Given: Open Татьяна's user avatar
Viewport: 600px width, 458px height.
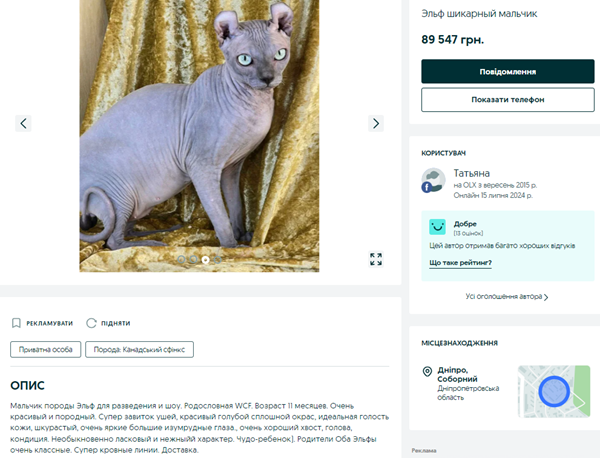Looking at the screenshot, I should tap(432, 180).
